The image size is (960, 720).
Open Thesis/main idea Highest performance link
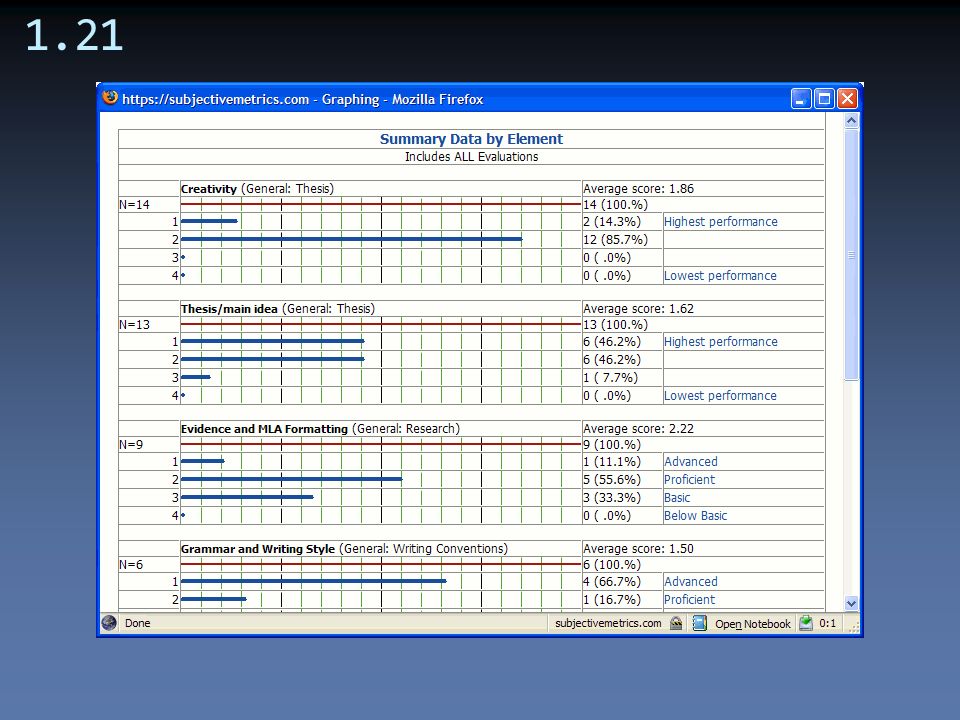coord(721,342)
